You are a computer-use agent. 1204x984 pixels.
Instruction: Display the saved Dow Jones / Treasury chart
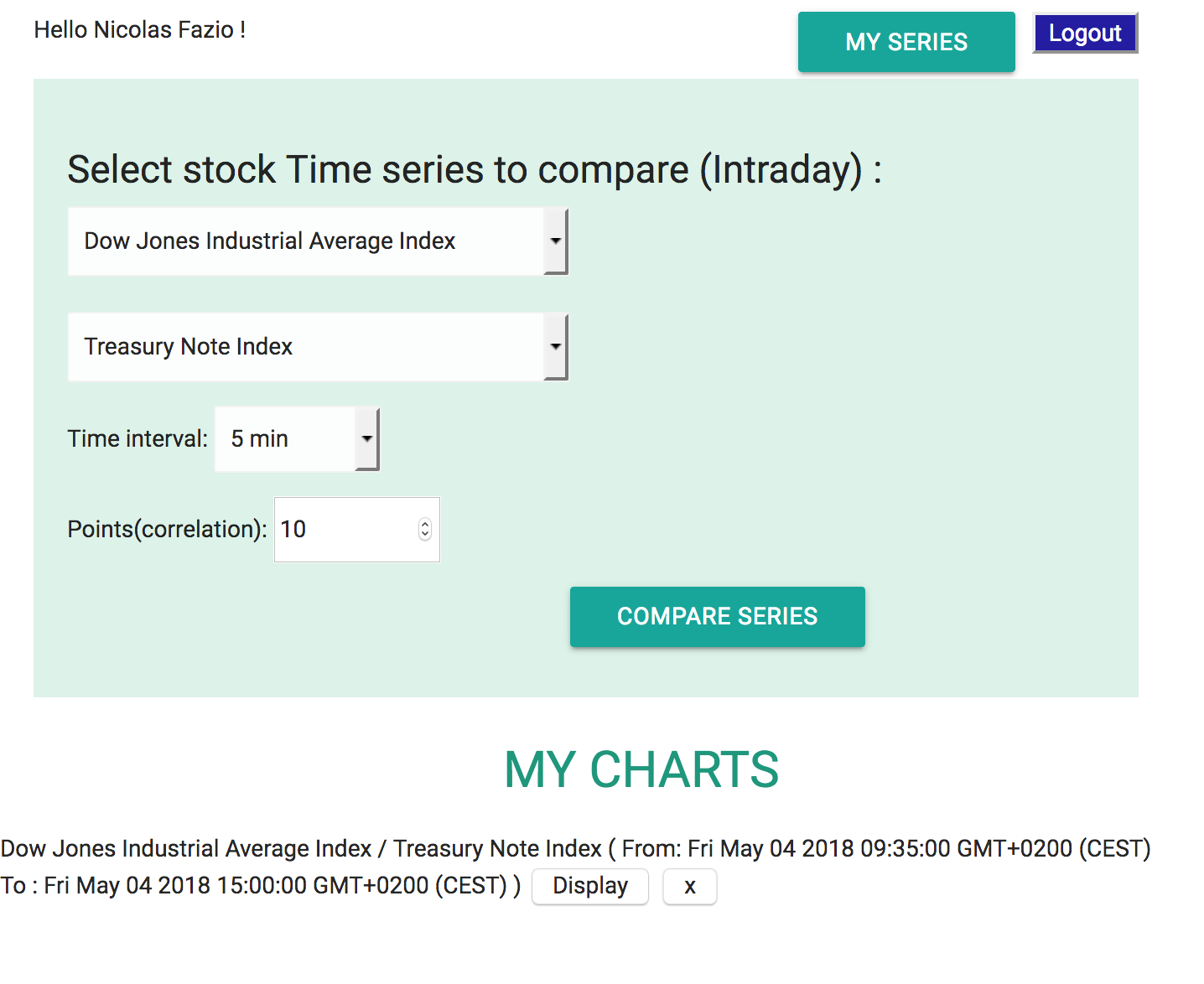[x=590, y=886]
